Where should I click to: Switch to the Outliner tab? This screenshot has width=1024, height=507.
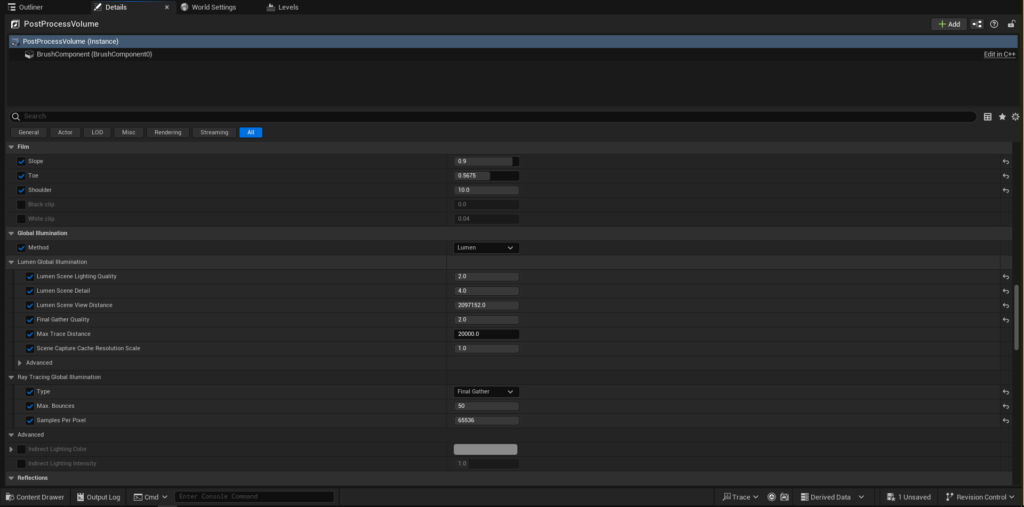coord(26,7)
